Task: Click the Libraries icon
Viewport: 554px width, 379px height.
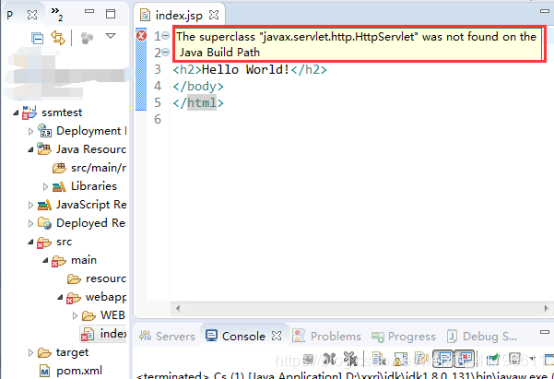Action: pyautogui.click(x=59, y=186)
